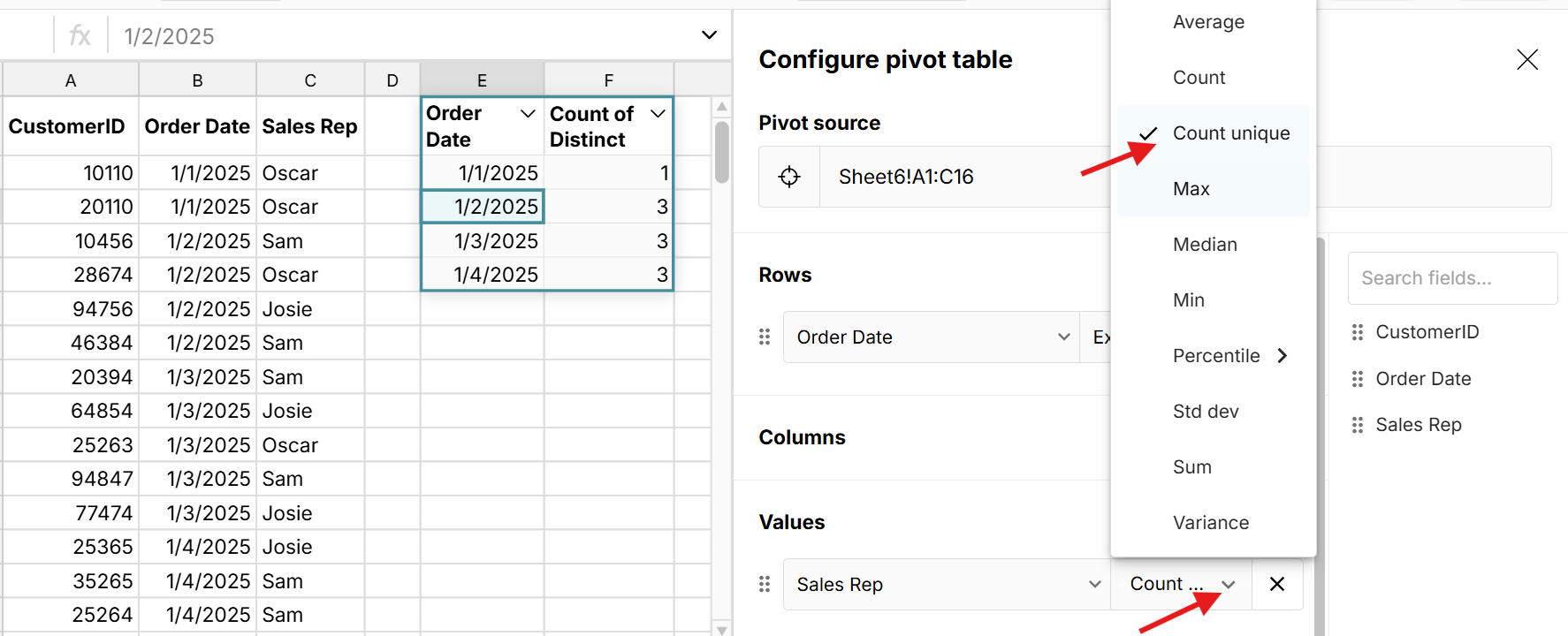Click grip icon next to CustomerID field
1568x636 pixels.
[x=1358, y=332]
